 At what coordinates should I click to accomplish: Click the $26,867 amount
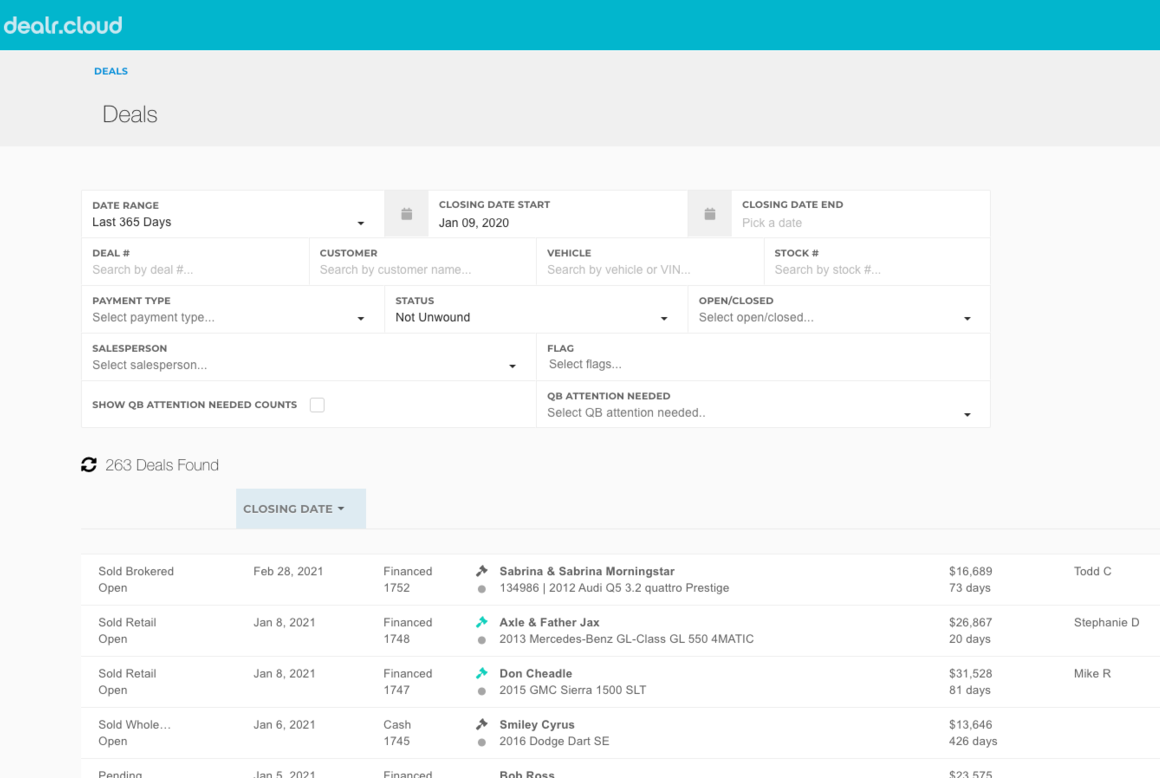pos(971,622)
